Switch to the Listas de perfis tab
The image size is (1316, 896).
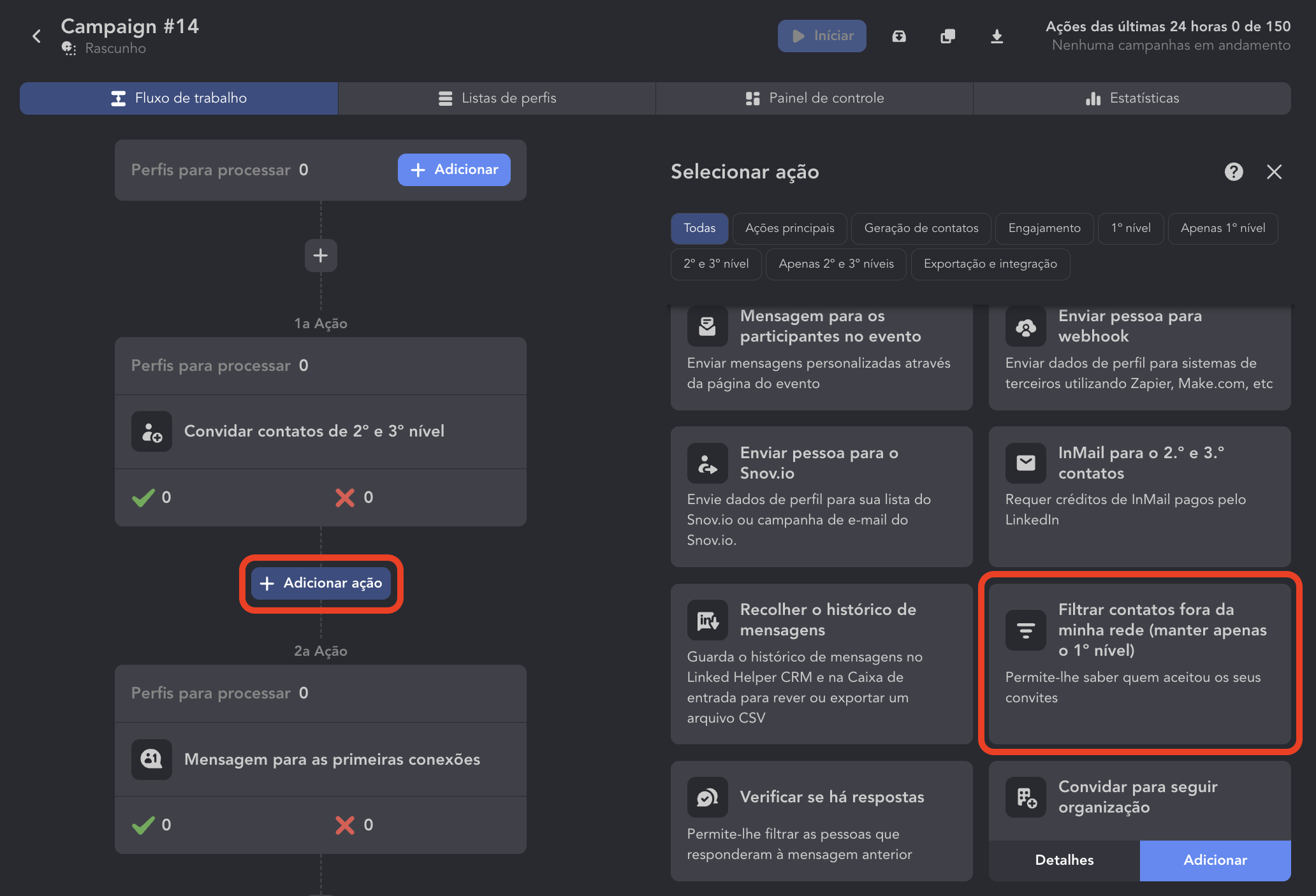point(497,98)
